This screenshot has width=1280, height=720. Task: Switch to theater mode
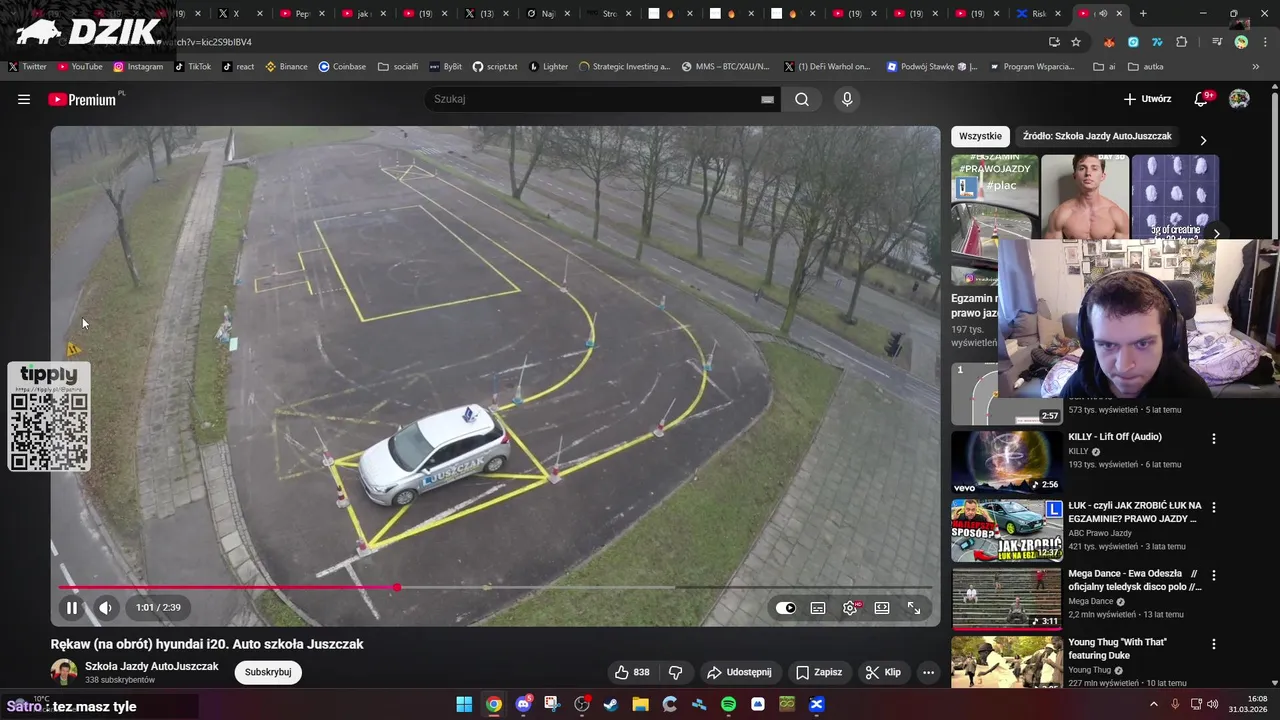click(882, 607)
